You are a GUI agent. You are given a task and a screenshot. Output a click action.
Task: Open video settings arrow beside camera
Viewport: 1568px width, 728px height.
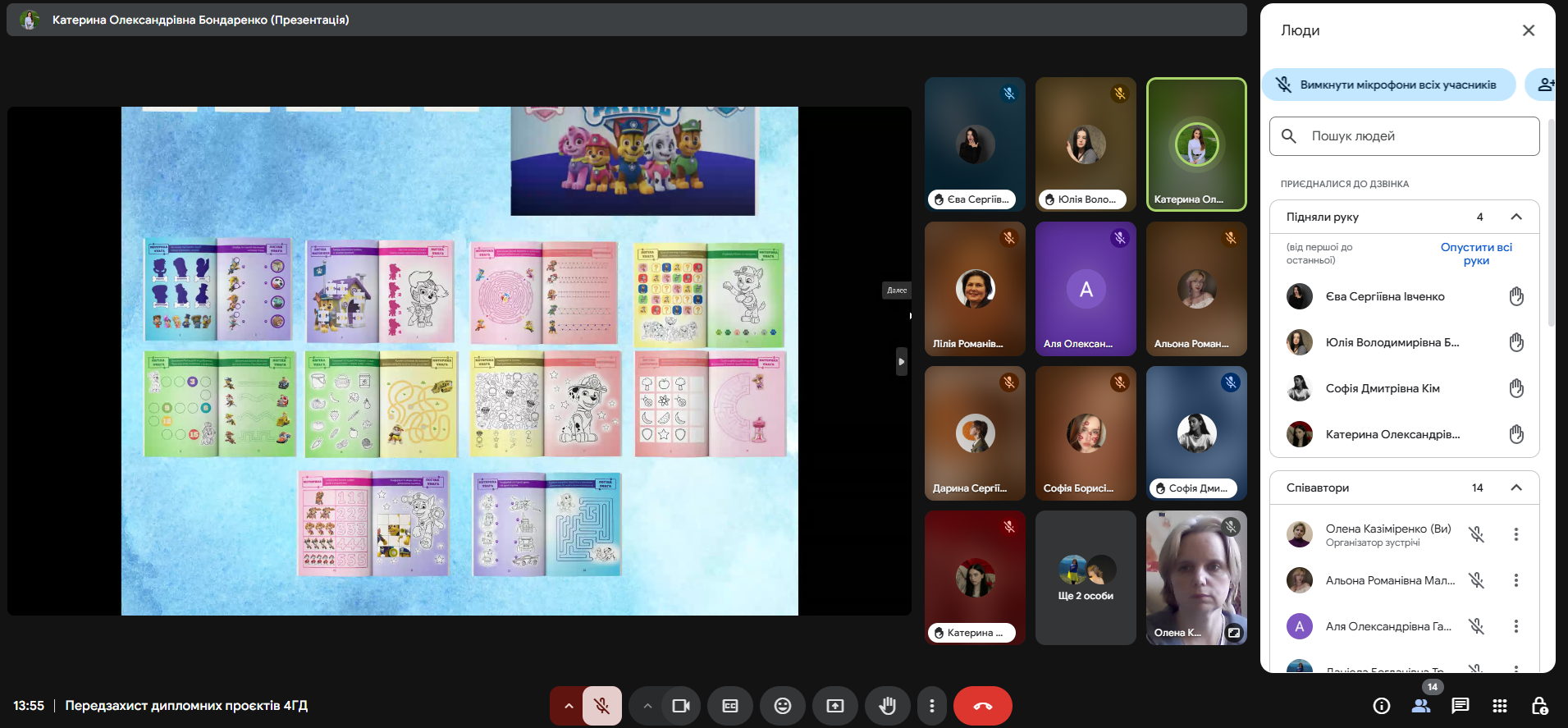[x=647, y=706]
